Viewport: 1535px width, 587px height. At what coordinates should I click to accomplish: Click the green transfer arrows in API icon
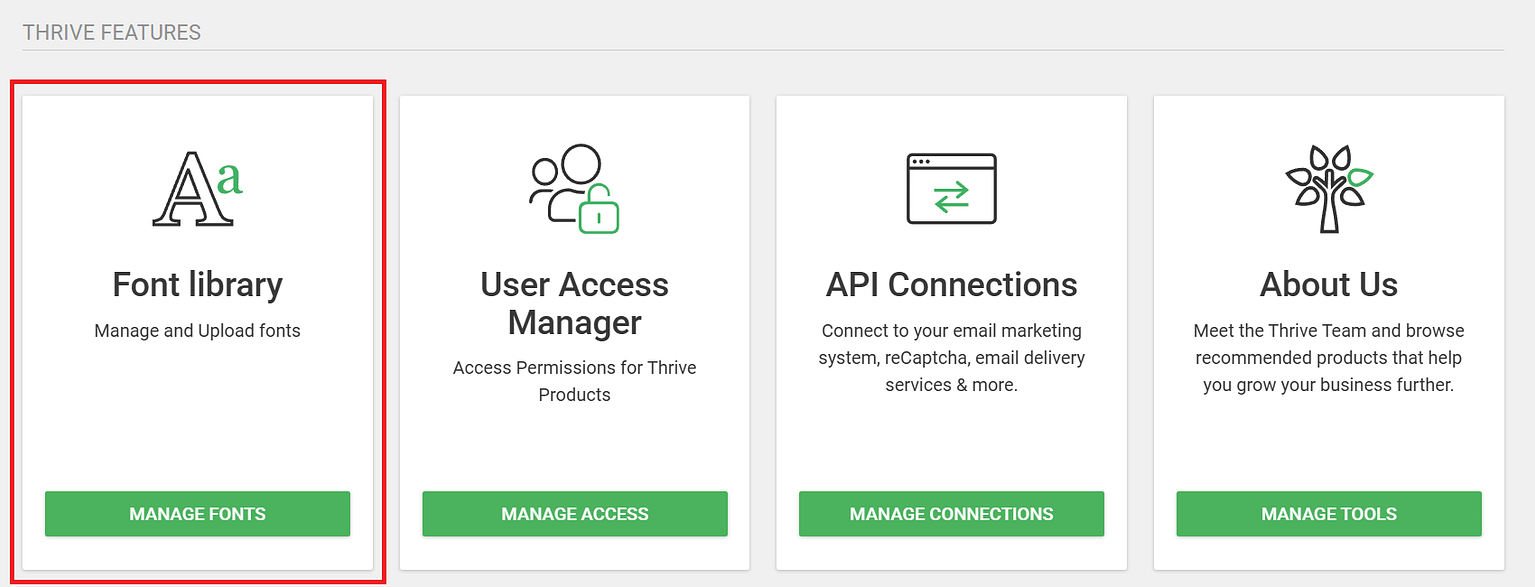[951, 198]
